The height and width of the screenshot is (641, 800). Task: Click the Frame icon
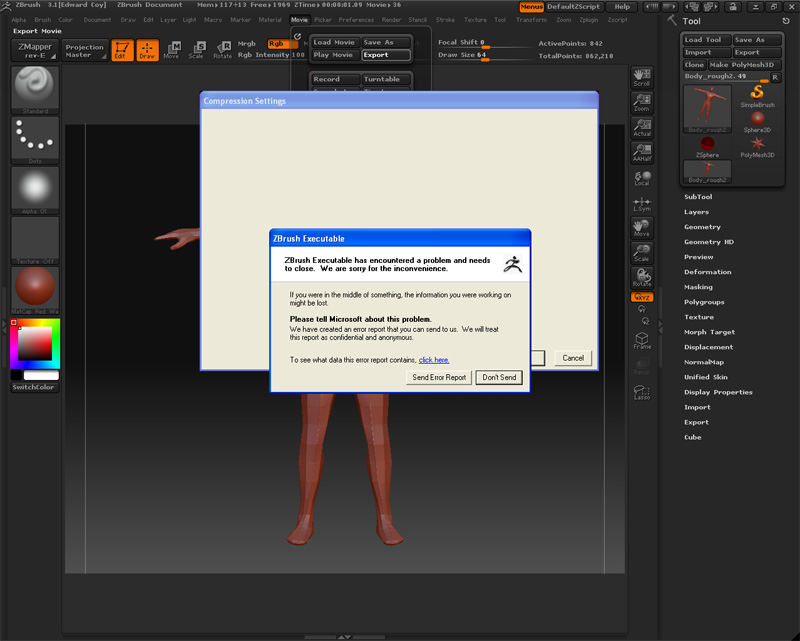click(642, 340)
